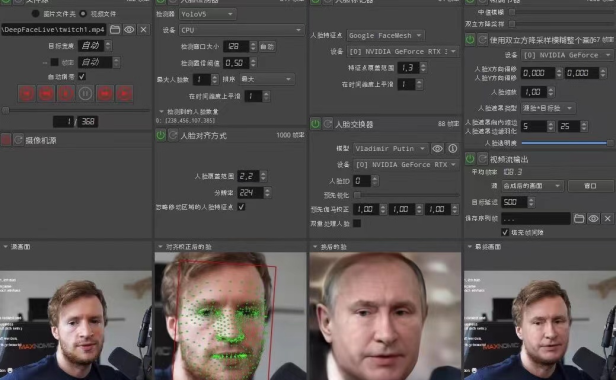Click the 目标延迟 500 value field
The height and width of the screenshot is (380, 616).
[x=514, y=202]
